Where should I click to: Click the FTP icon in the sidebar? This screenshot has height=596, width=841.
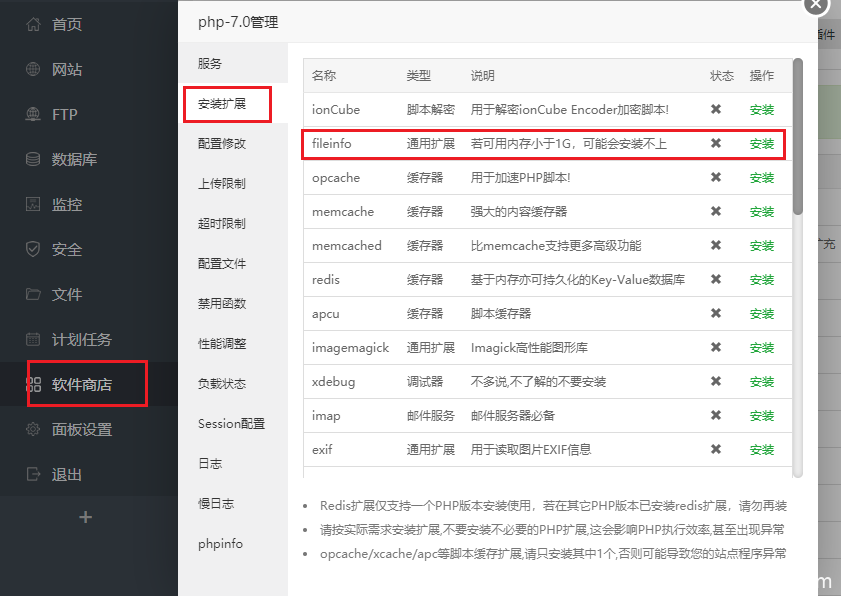pyautogui.click(x=33, y=114)
